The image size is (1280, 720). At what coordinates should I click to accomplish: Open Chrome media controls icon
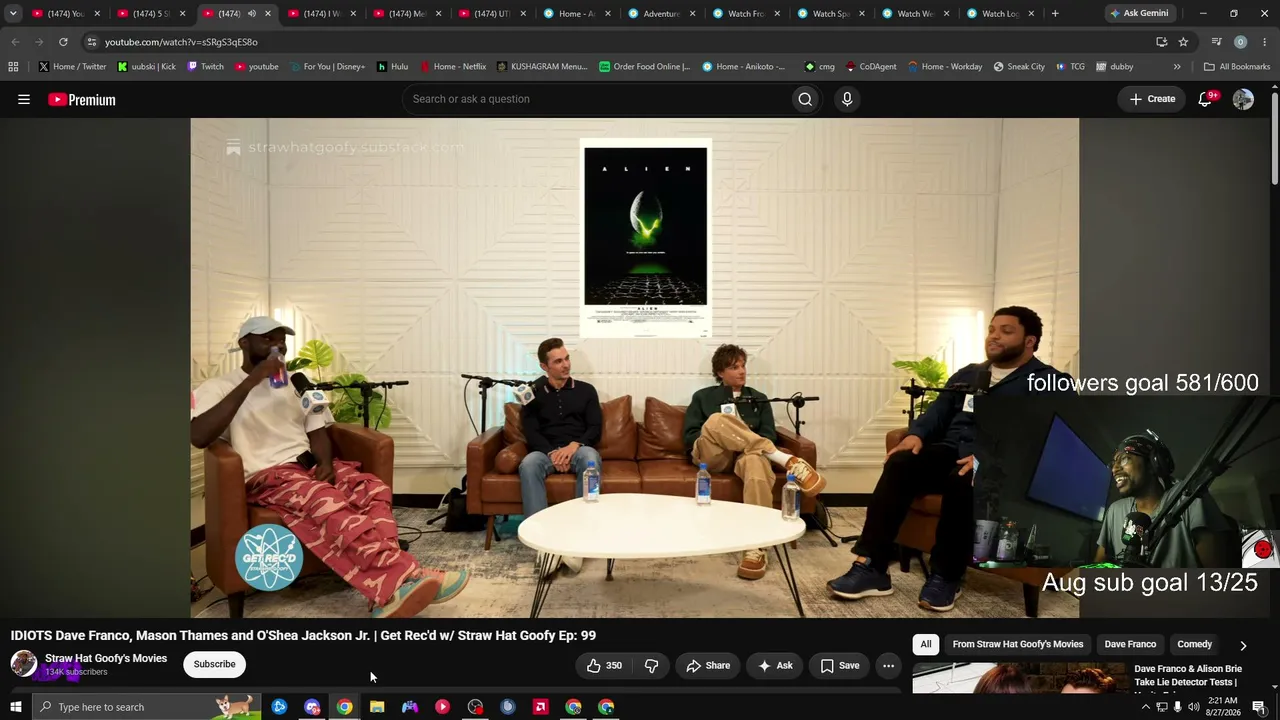[x=1216, y=42]
